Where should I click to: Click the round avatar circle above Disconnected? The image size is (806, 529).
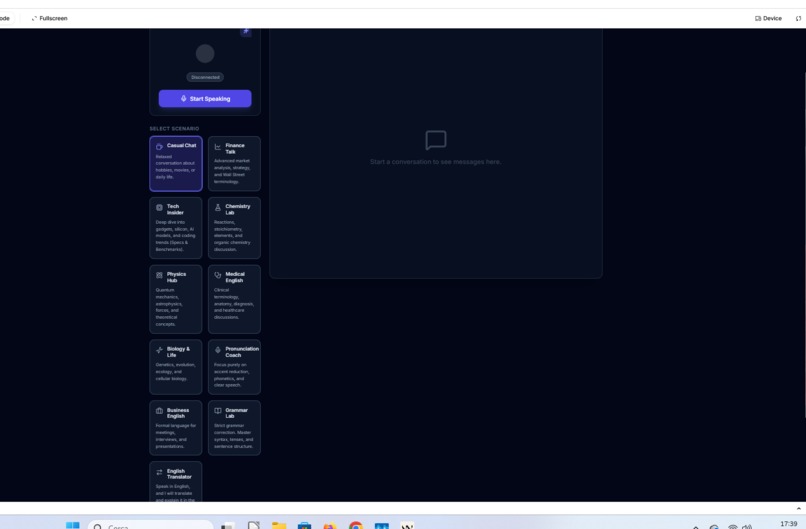click(x=205, y=53)
